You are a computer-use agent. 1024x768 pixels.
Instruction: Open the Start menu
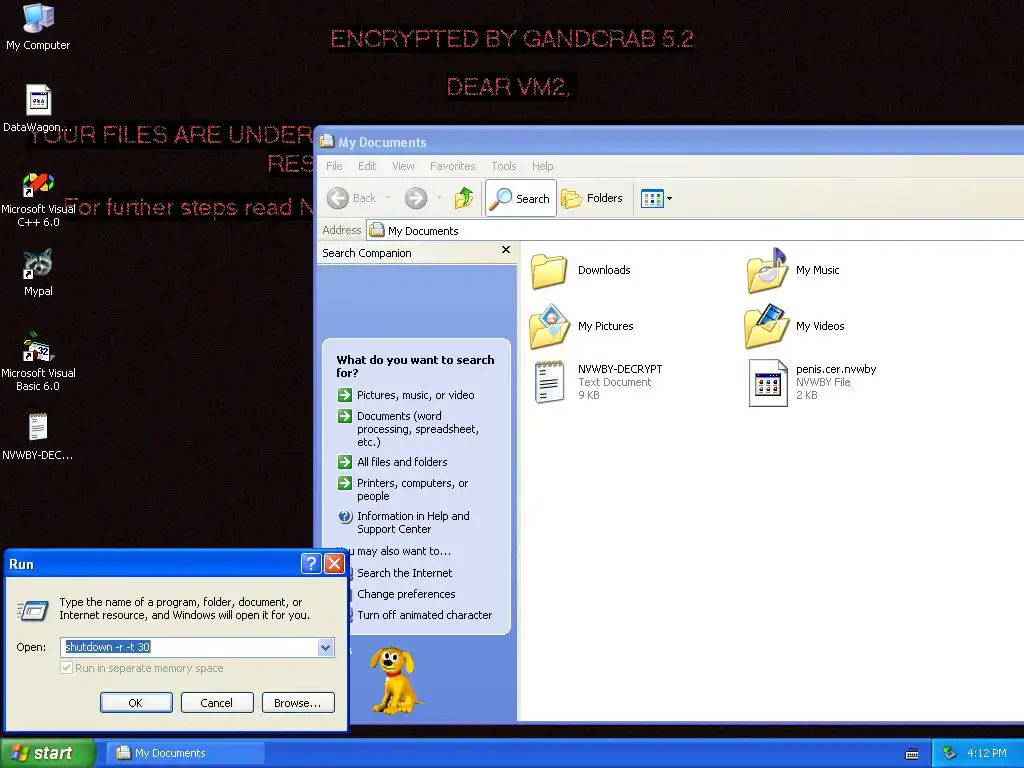coord(47,753)
